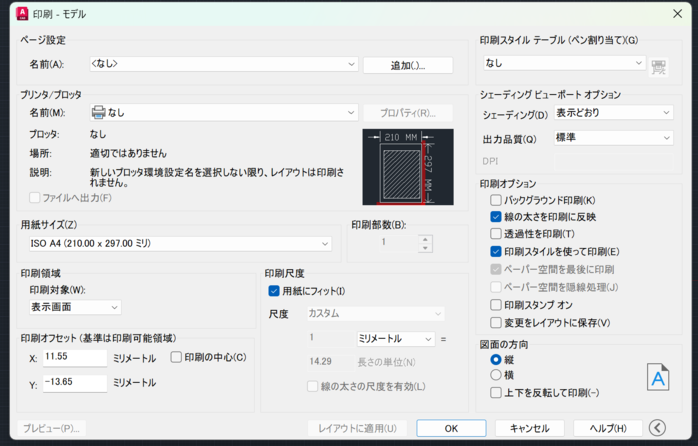Open 出力品質(Q) 標準 dropdown
The height and width of the screenshot is (446, 698).
tap(613, 138)
